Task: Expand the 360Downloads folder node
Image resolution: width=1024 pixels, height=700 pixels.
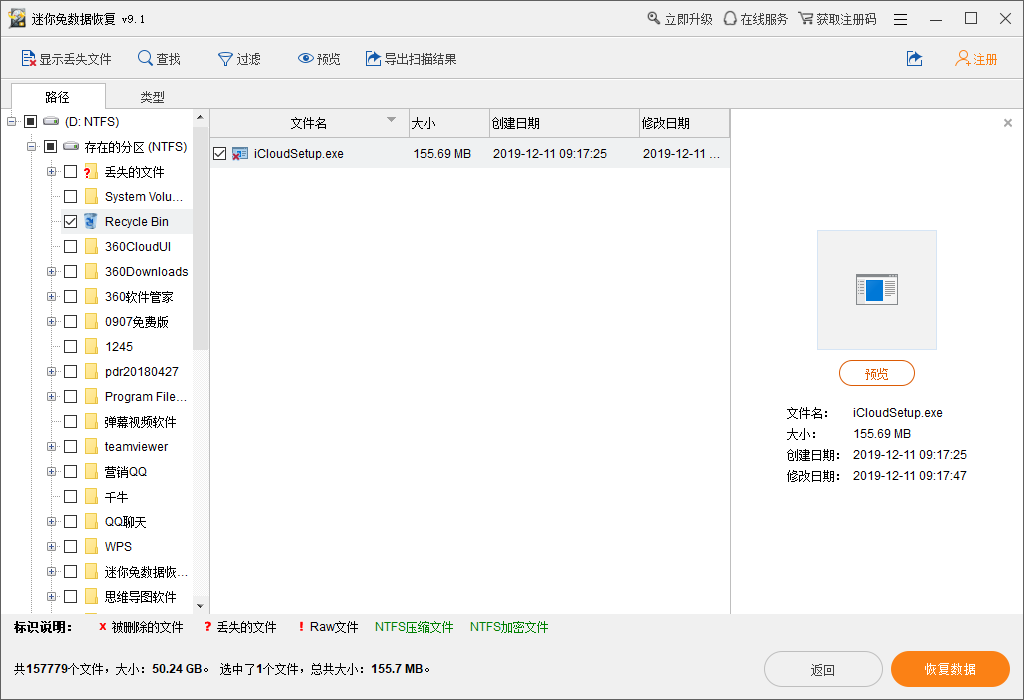Action: (51, 272)
